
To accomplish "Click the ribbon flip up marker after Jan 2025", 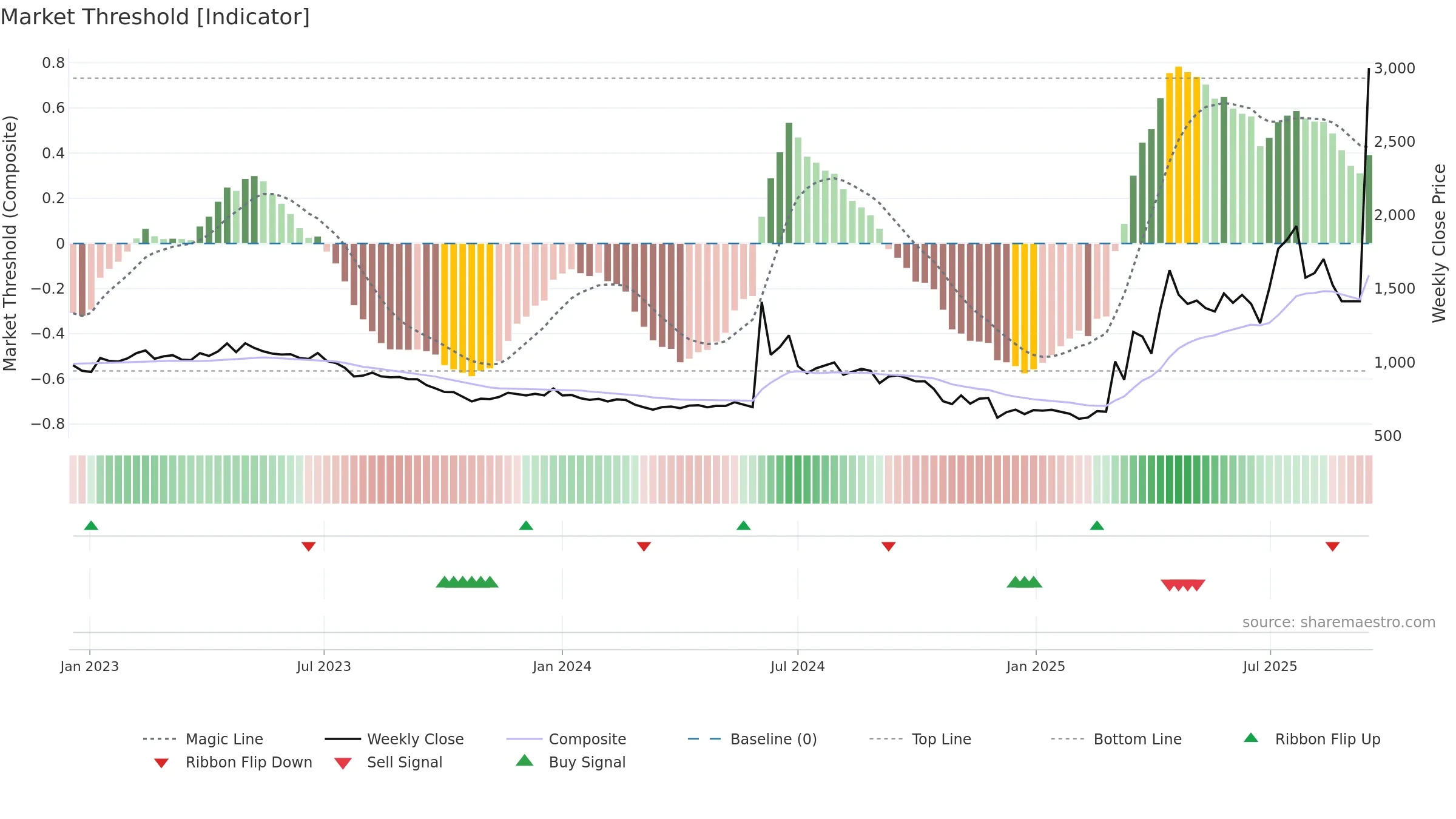I will point(1097,525).
